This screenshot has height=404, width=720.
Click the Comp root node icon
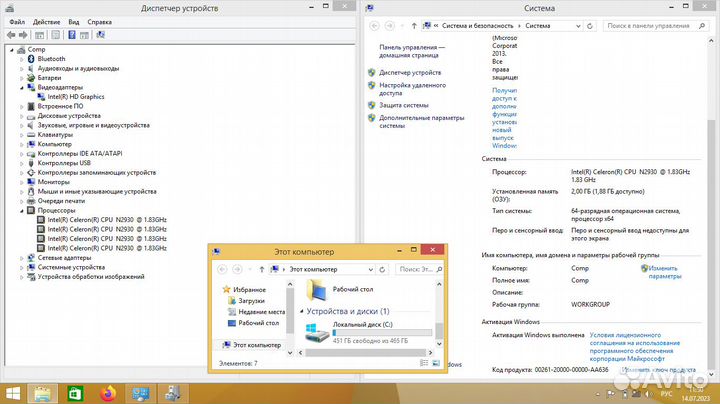tap(21, 49)
